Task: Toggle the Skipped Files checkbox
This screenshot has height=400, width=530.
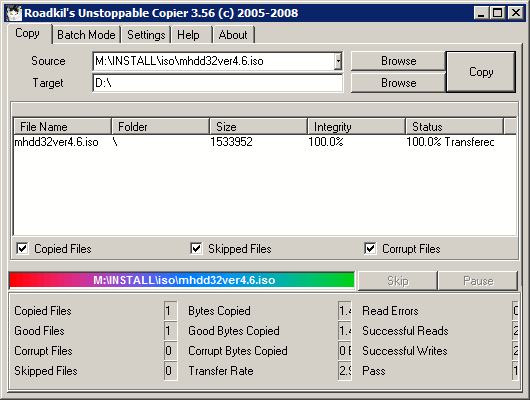Action: [x=196, y=249]
